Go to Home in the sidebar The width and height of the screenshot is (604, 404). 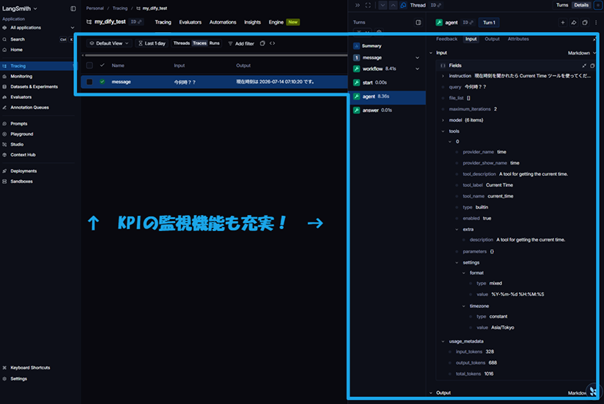pyautogui.click(x=16, y=50)
